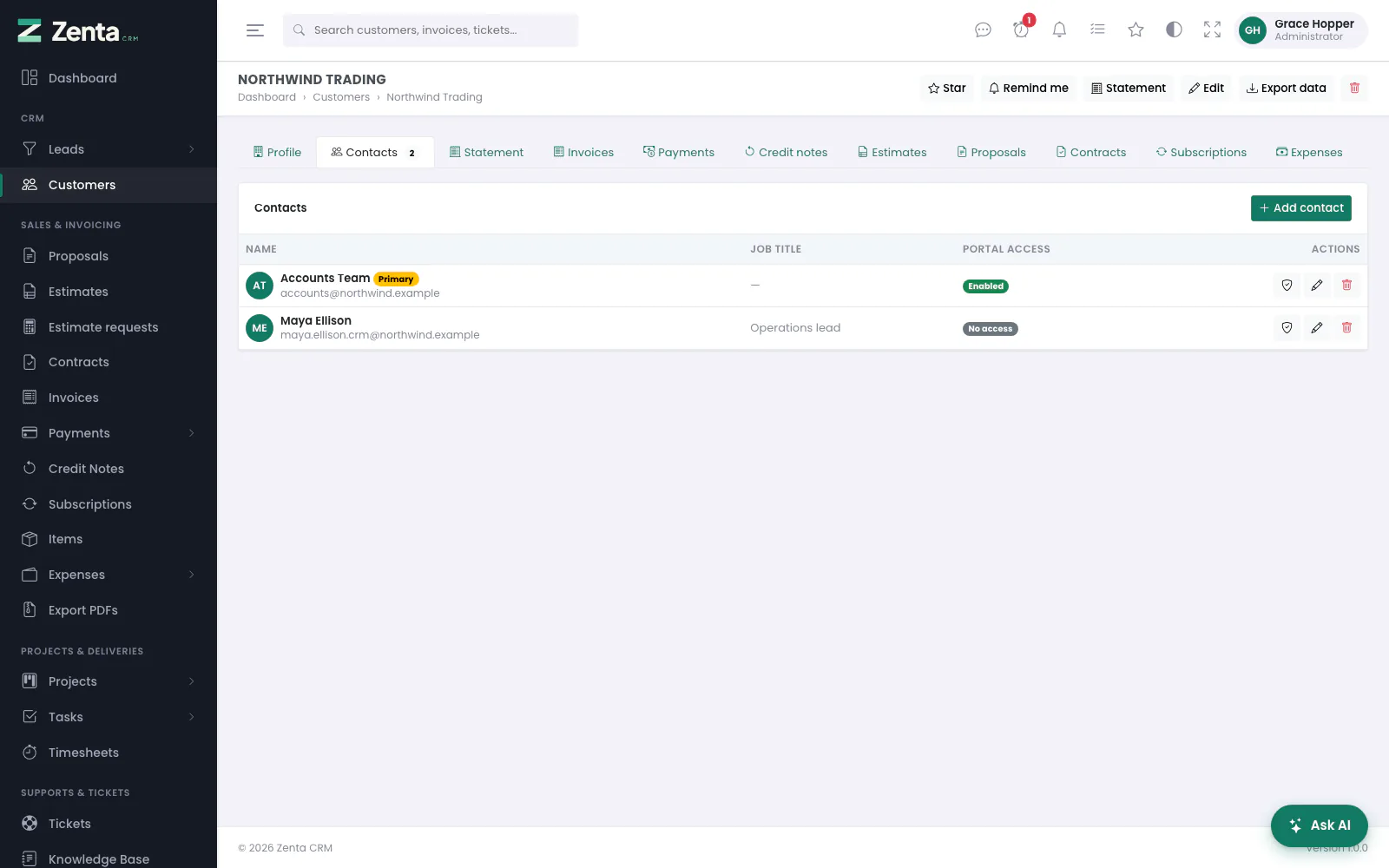Switch to the Credit notes tab
This screenshot has width=1389, height=868.
[x=786, y=152]
